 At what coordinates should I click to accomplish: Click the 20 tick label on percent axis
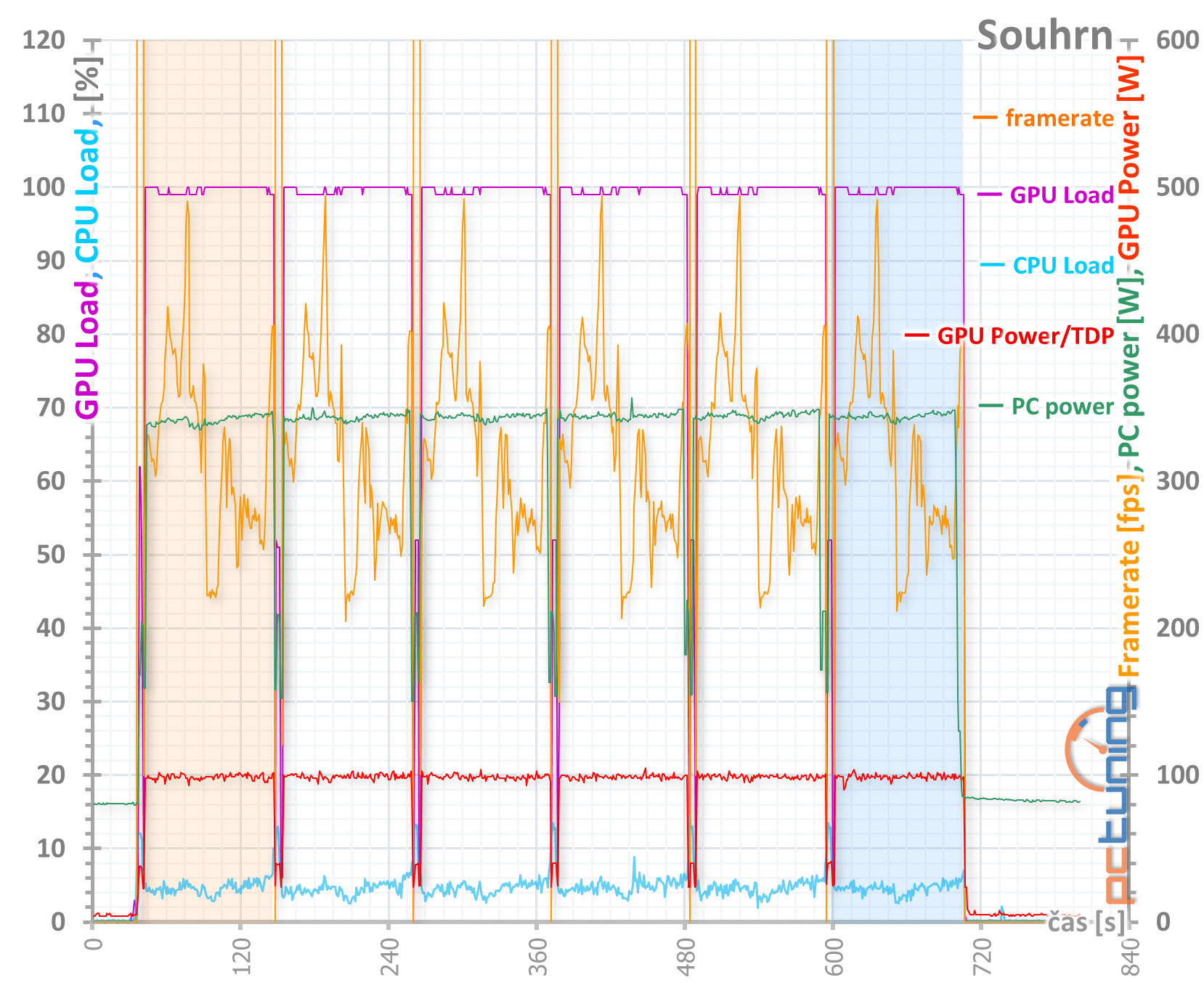coord(51,775)
